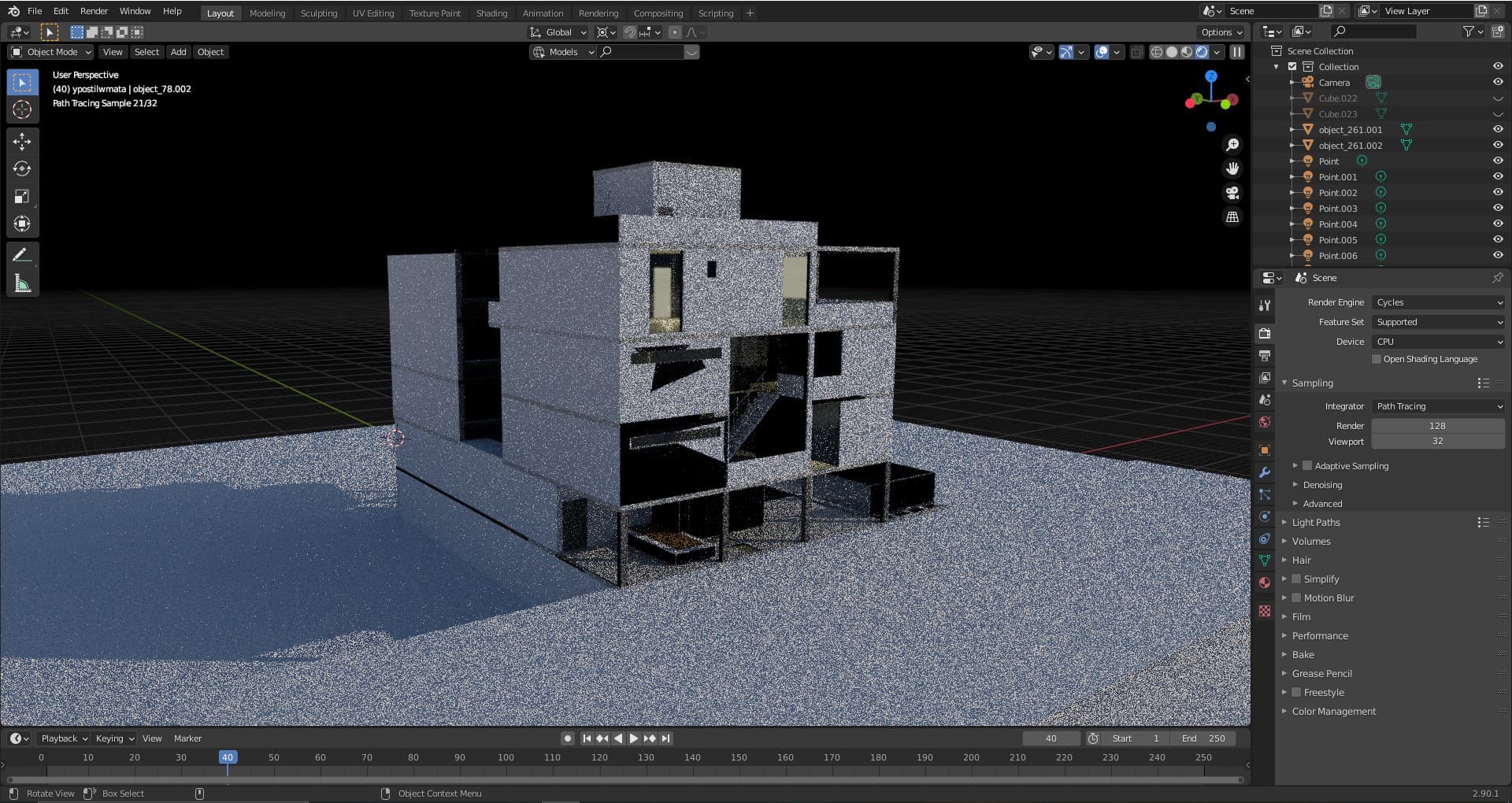Enable Open Shading Language checkbox
The image size is (1512, 803).
pyautogui.click(x=1377, y=359)
